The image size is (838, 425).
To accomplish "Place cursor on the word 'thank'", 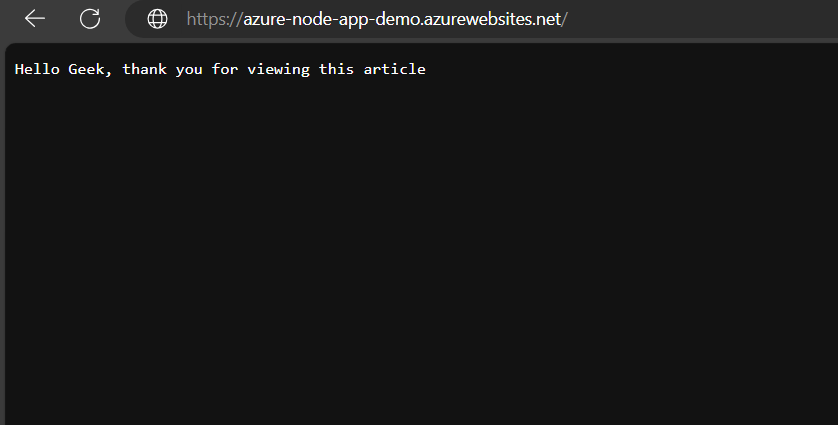I will (144, 69).
